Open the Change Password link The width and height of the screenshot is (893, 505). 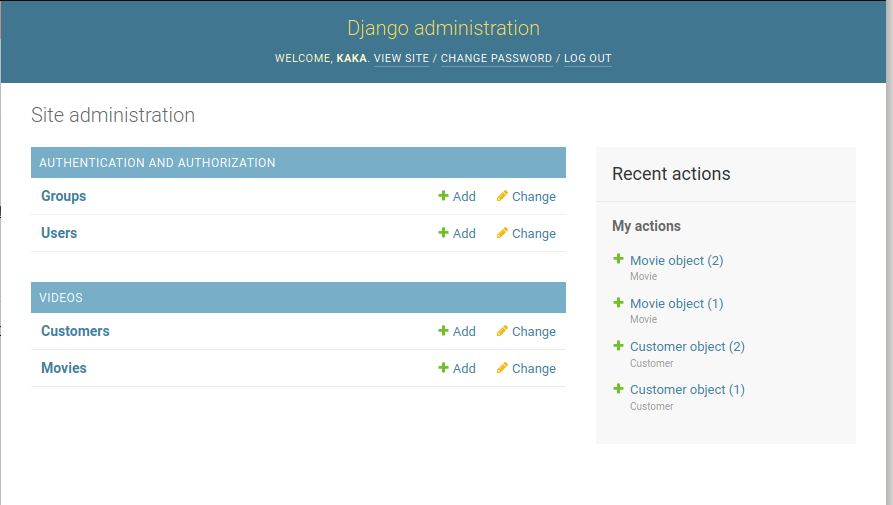[x=496, y=58]
